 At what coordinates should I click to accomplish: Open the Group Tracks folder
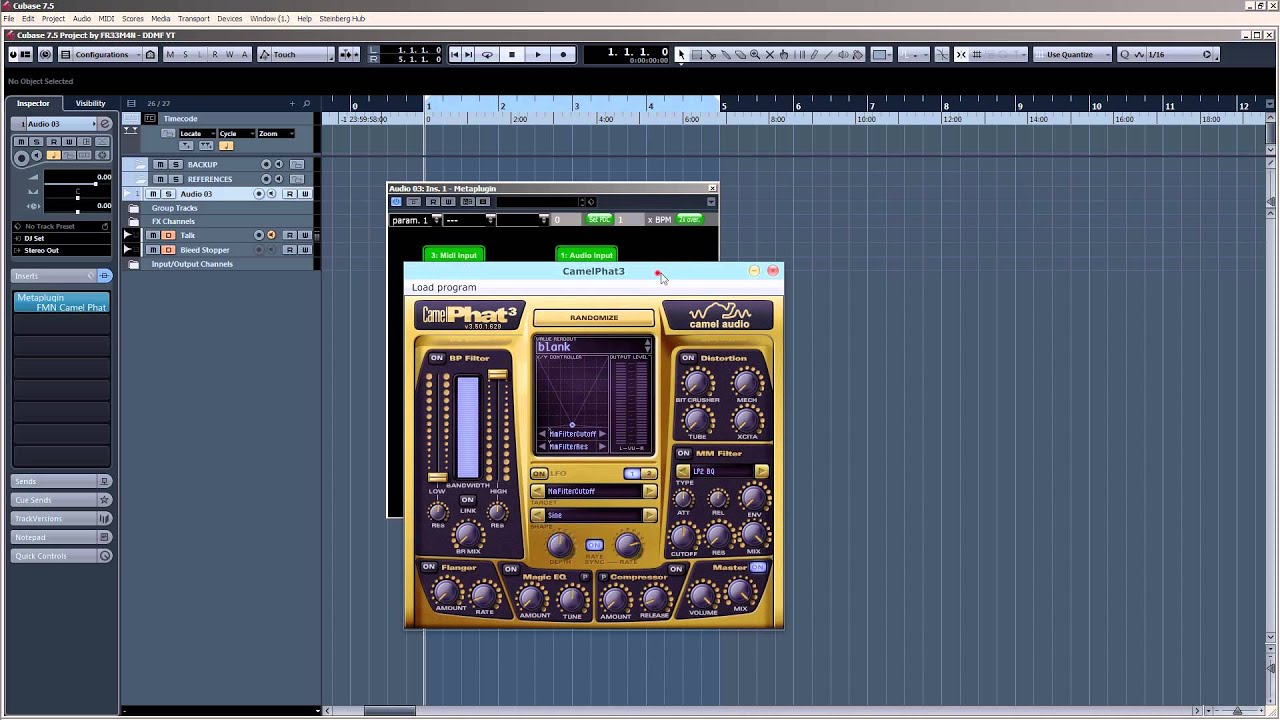tap(133, 208)
